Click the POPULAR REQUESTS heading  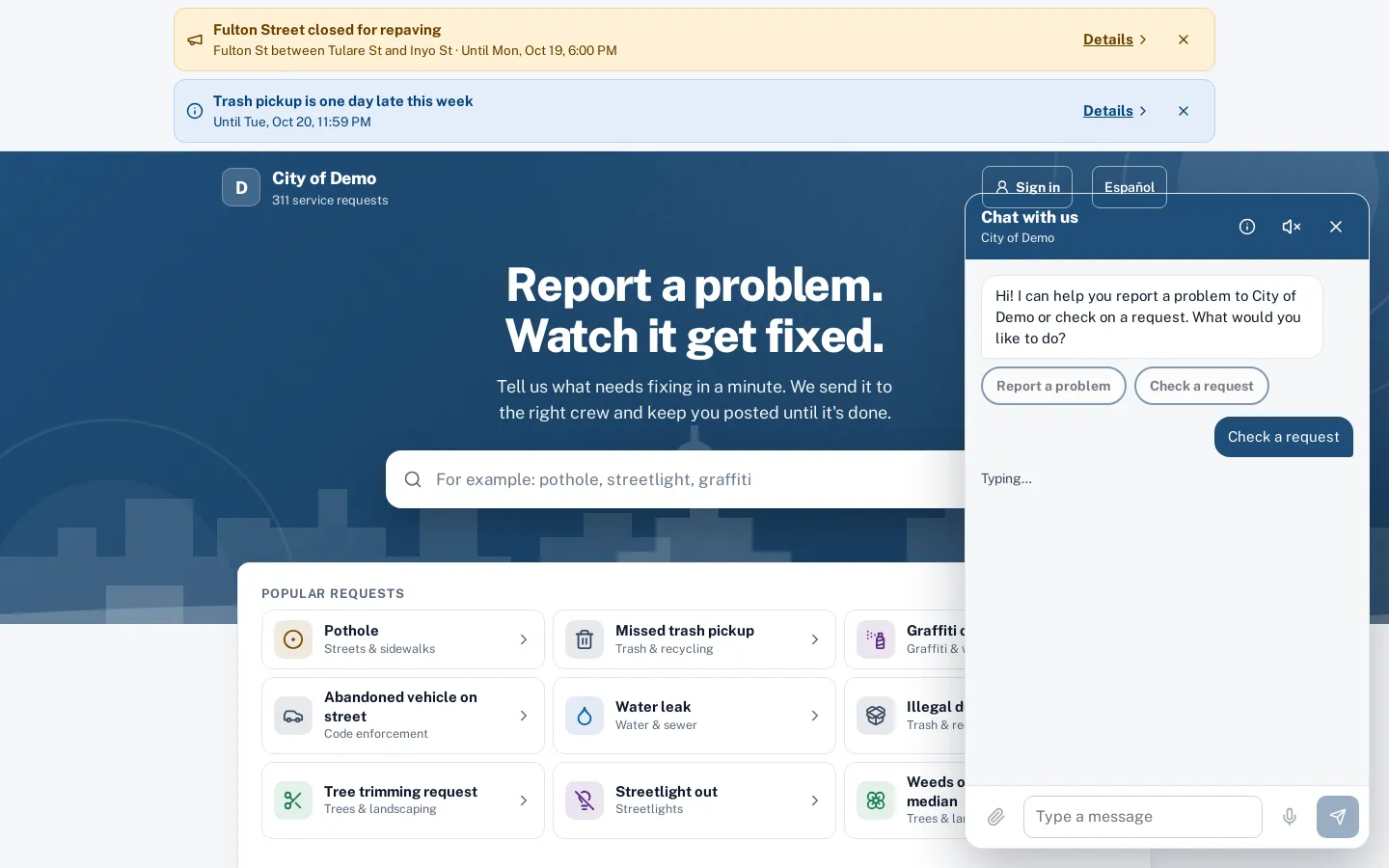333,593
